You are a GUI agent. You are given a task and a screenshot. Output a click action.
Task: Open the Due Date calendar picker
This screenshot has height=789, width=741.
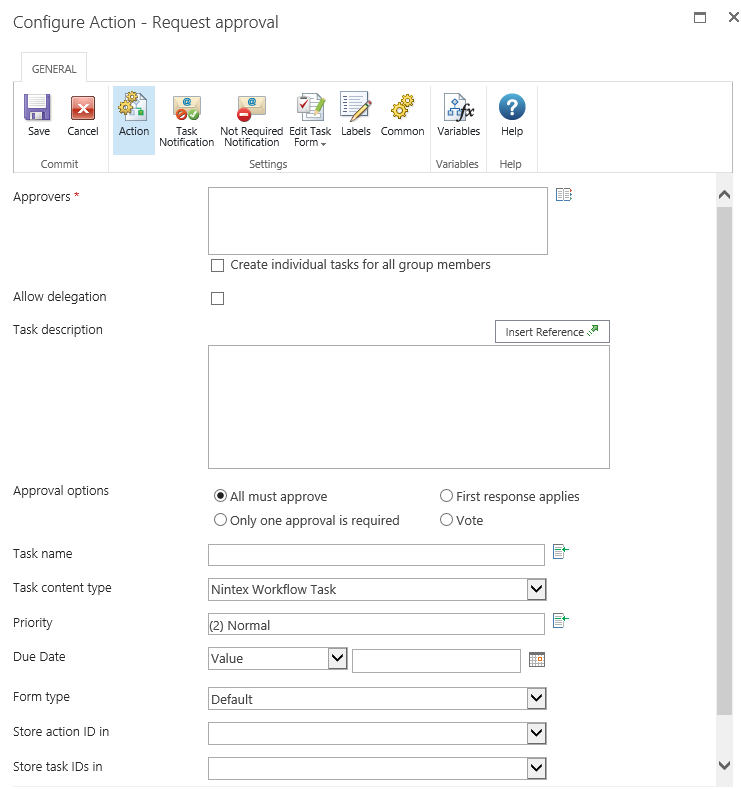click(x=537, y=660)
